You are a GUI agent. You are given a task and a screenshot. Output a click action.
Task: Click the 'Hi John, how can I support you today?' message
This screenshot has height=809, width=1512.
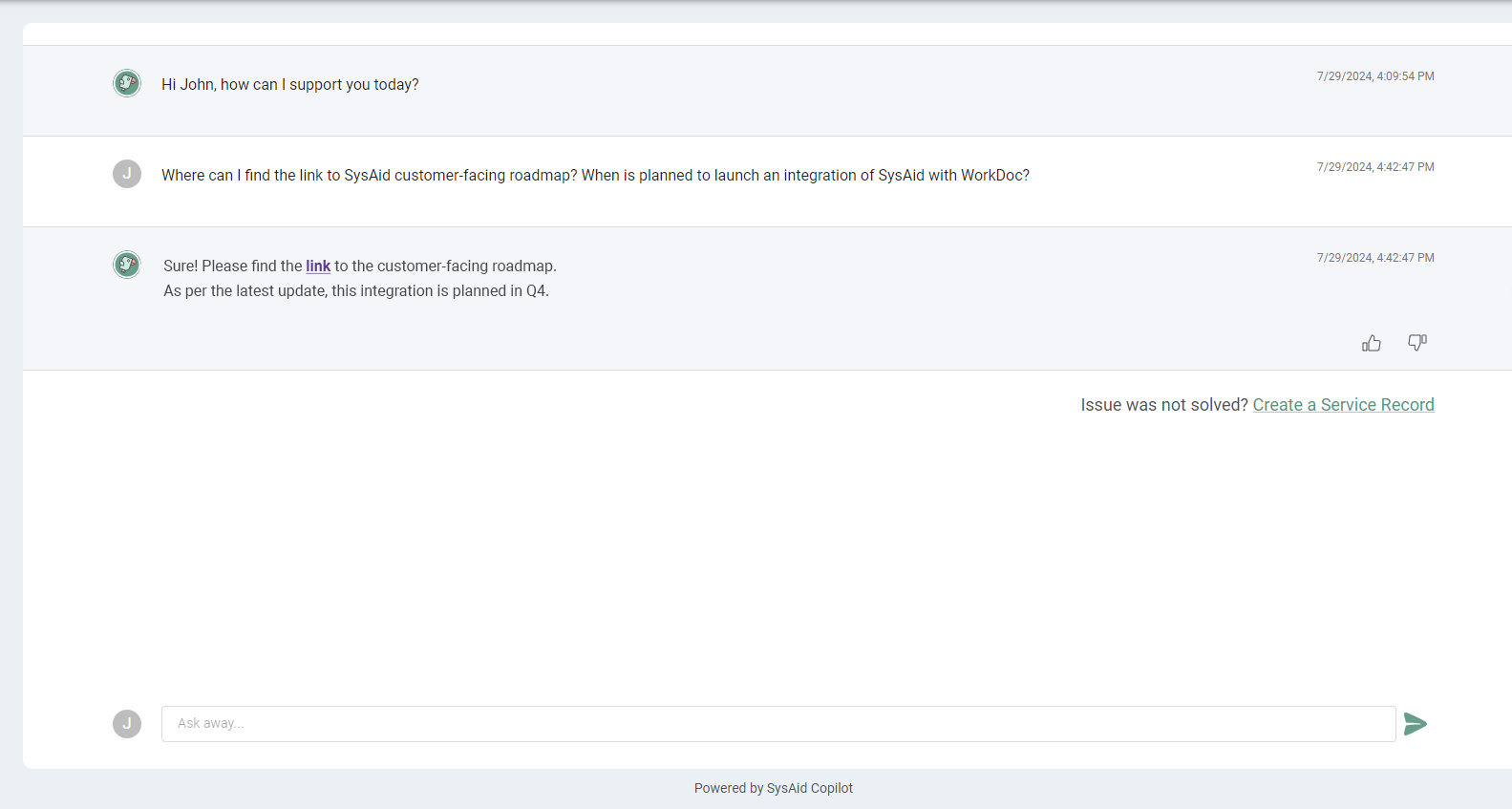290,84
